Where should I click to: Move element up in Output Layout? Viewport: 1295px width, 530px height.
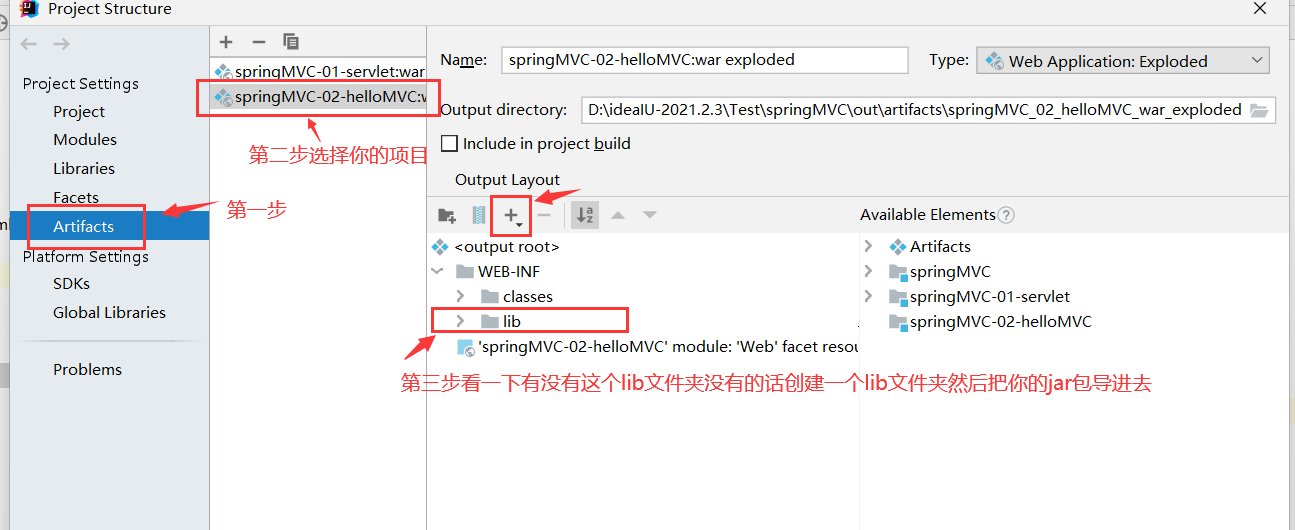tap(618, 215)
